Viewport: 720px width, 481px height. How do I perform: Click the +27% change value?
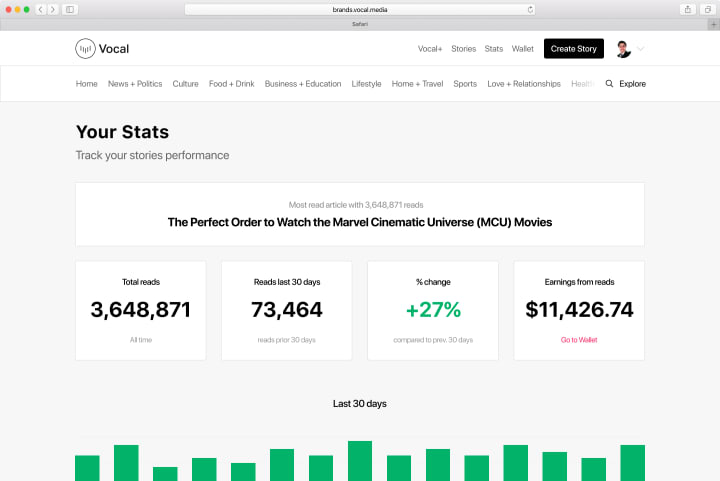pyautogui.click(x=433, y=309)
